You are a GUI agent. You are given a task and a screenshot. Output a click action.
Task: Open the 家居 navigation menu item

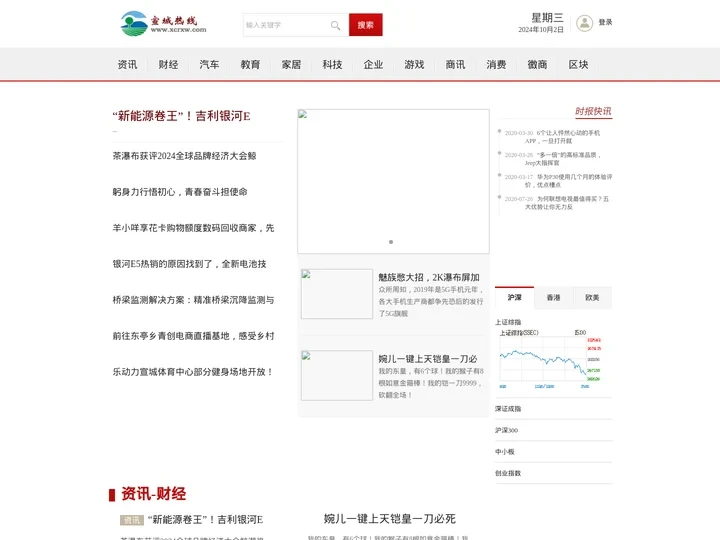(x=291, y=65)
